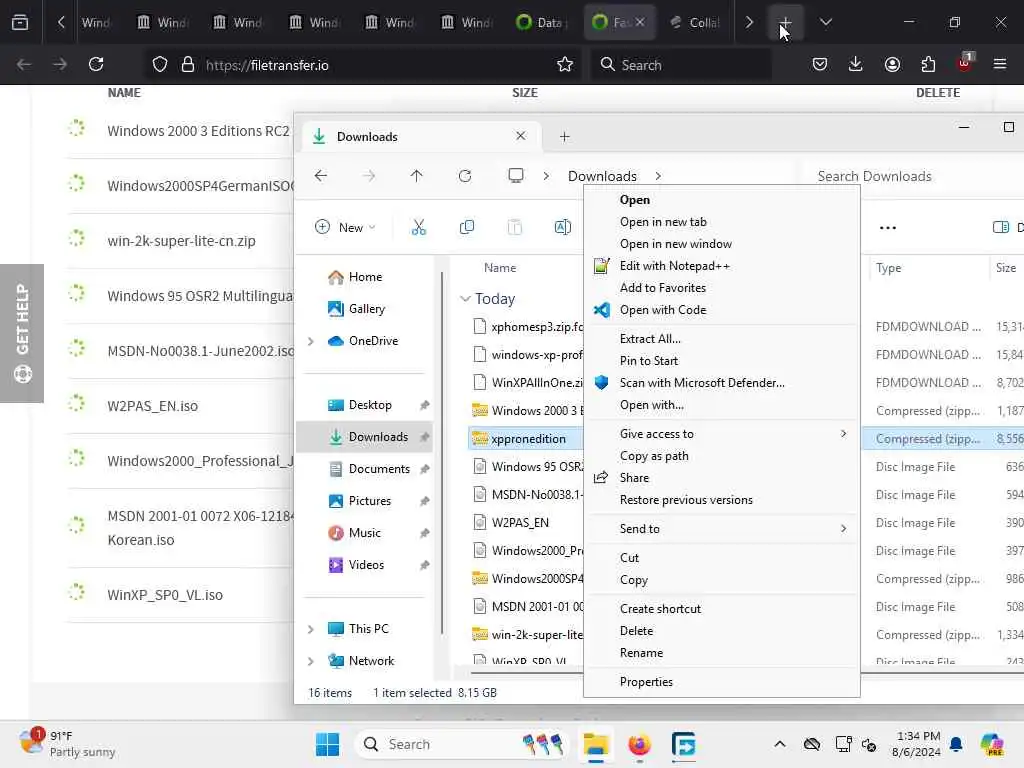
Task: Switch to Data Firefox tab
Action: click(543, 22)
